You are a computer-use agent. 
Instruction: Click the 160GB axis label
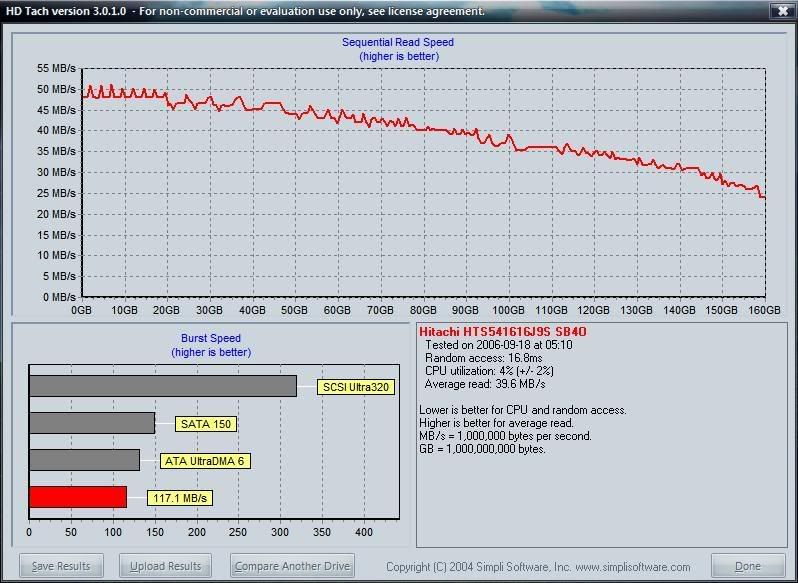point(765,310)
